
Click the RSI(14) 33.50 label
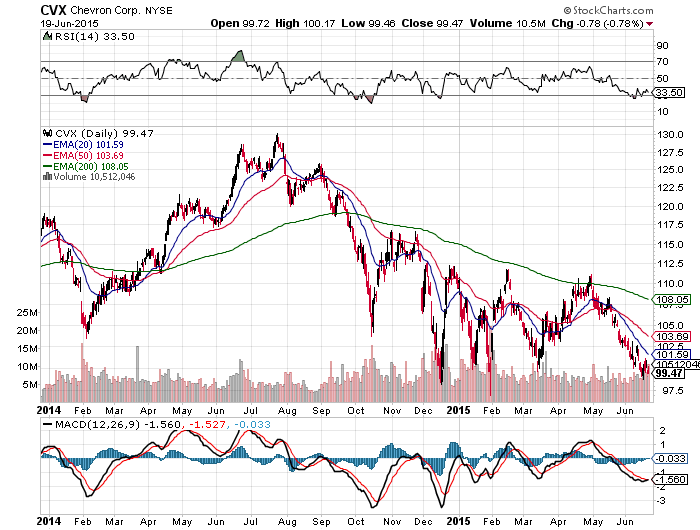(x=94, y=36)
